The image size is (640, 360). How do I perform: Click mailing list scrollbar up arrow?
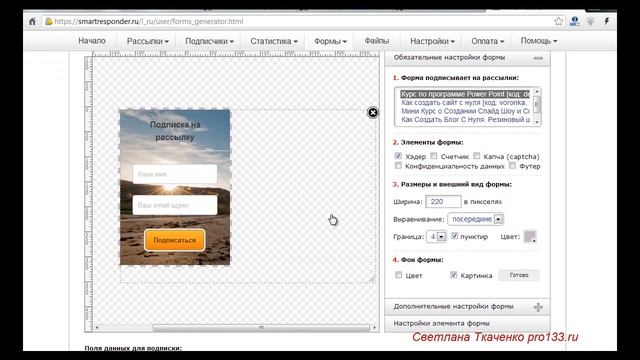click(x=537, y=91)
